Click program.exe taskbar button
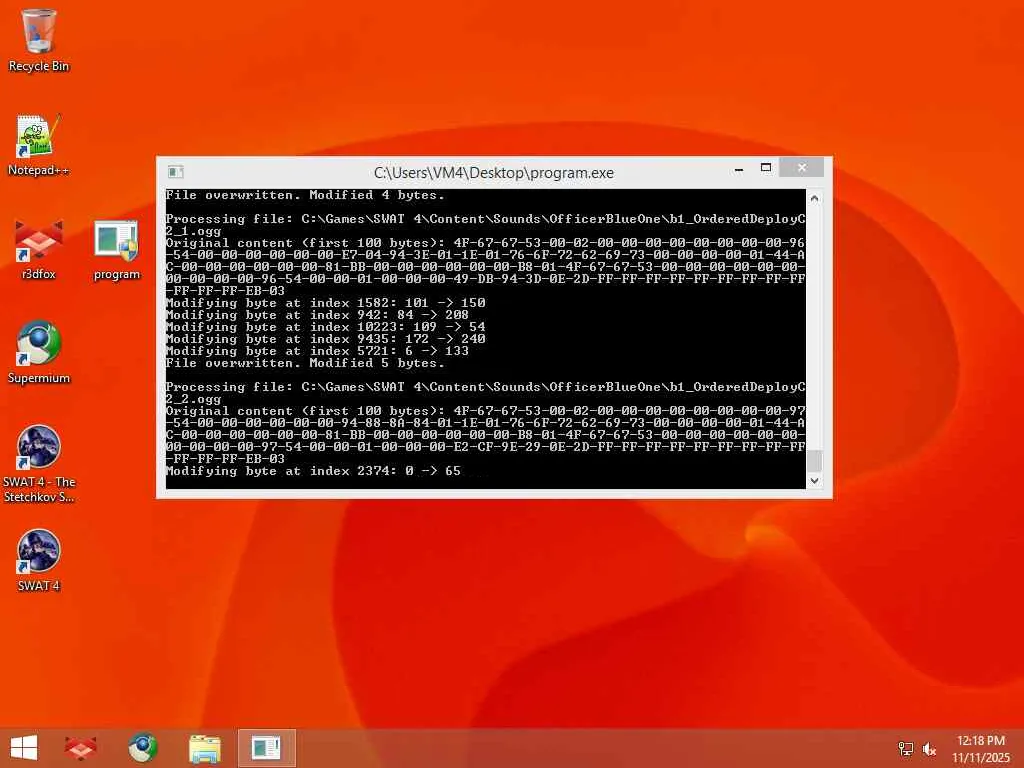1024x768 pixels. click(266, 748)
